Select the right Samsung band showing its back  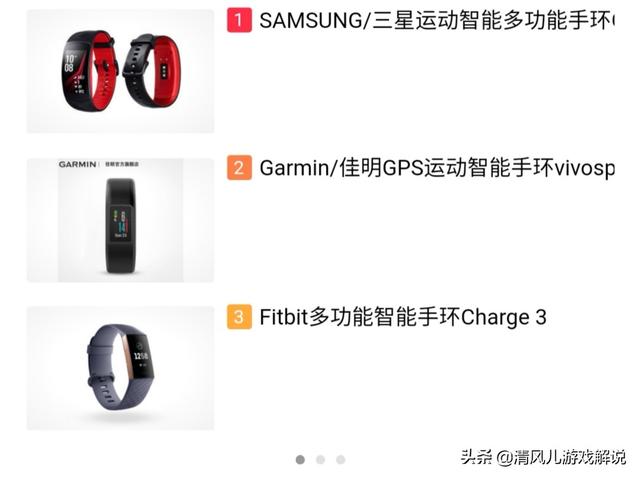[x=153, y=71]
